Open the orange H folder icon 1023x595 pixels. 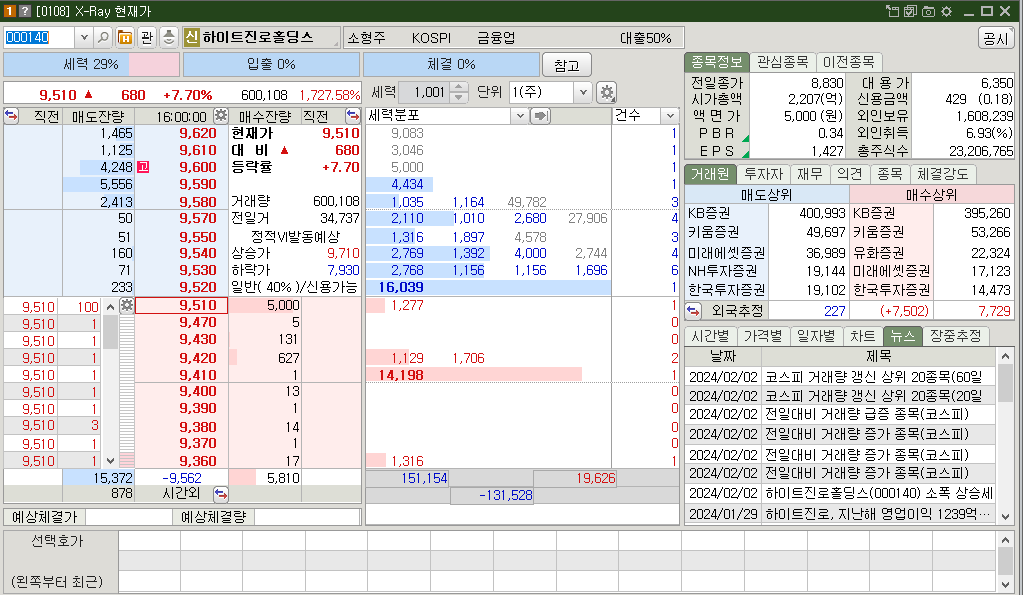click(x=125, y=37)
